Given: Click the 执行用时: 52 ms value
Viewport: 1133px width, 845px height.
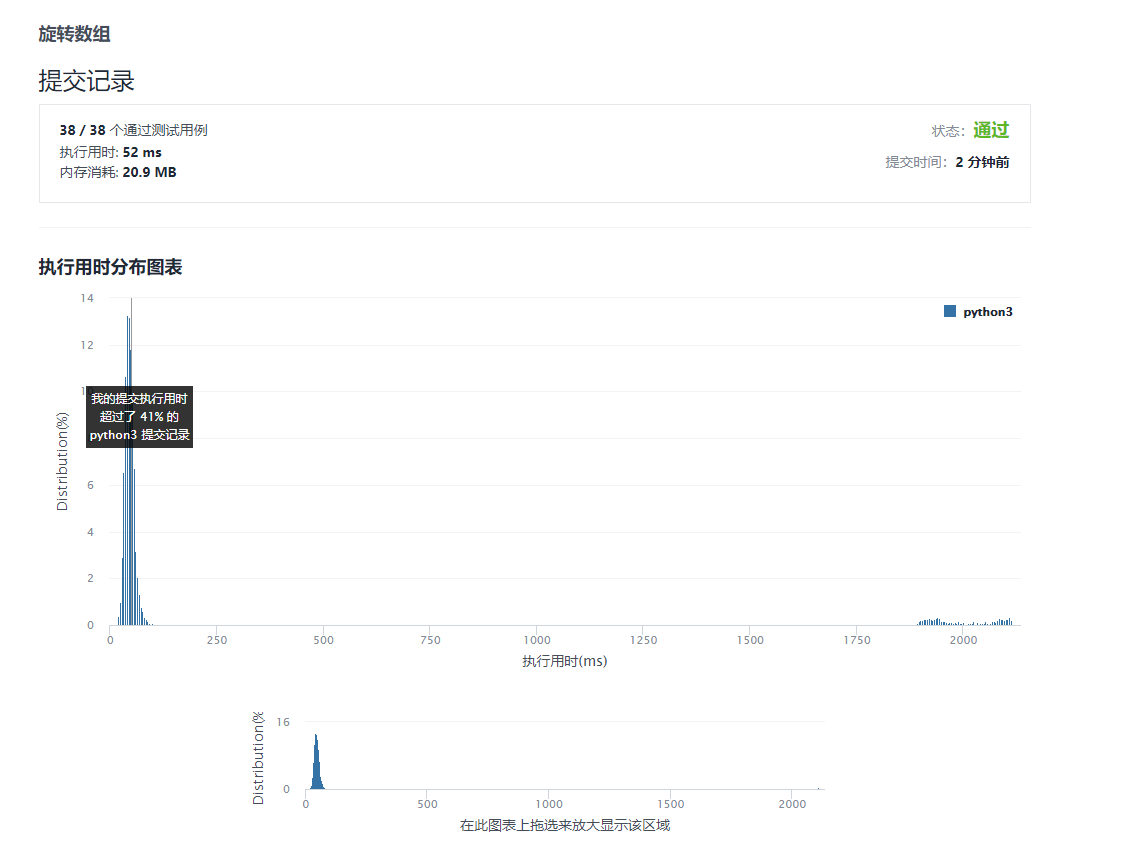Looking at the screenshot, I should [x=111, y=153].
